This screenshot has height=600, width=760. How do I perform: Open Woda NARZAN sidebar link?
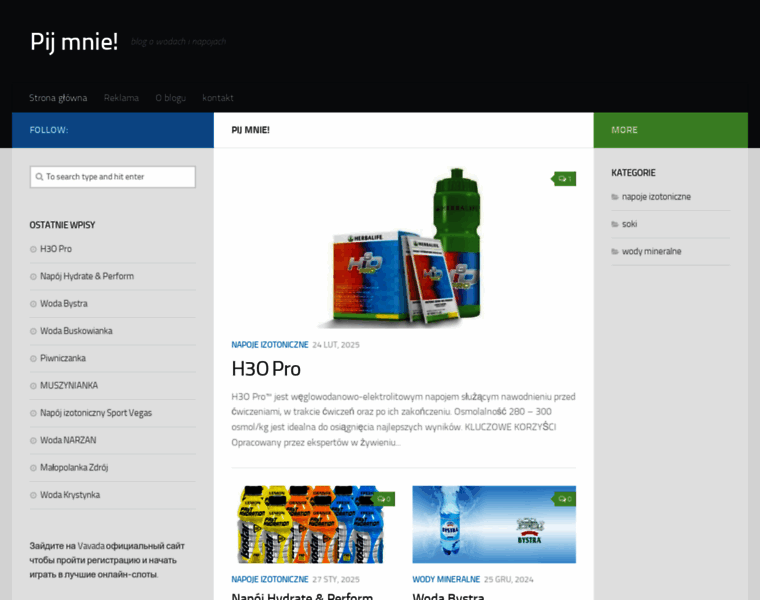[x=68, y=440]
